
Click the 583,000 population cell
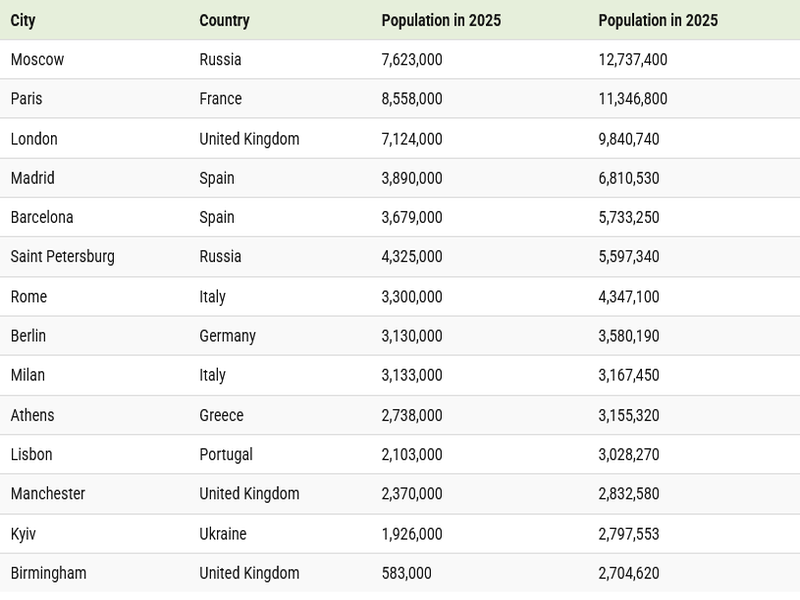coord(406,573)
